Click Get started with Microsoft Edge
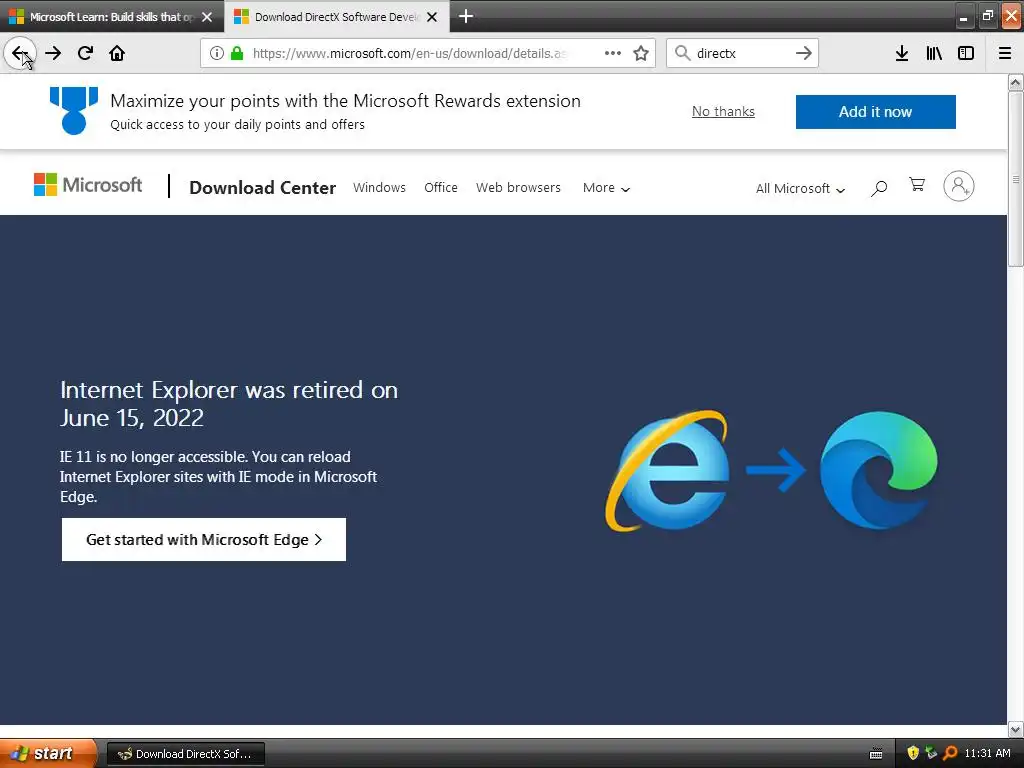1024x768 pixels. click(x=204, y=539)
